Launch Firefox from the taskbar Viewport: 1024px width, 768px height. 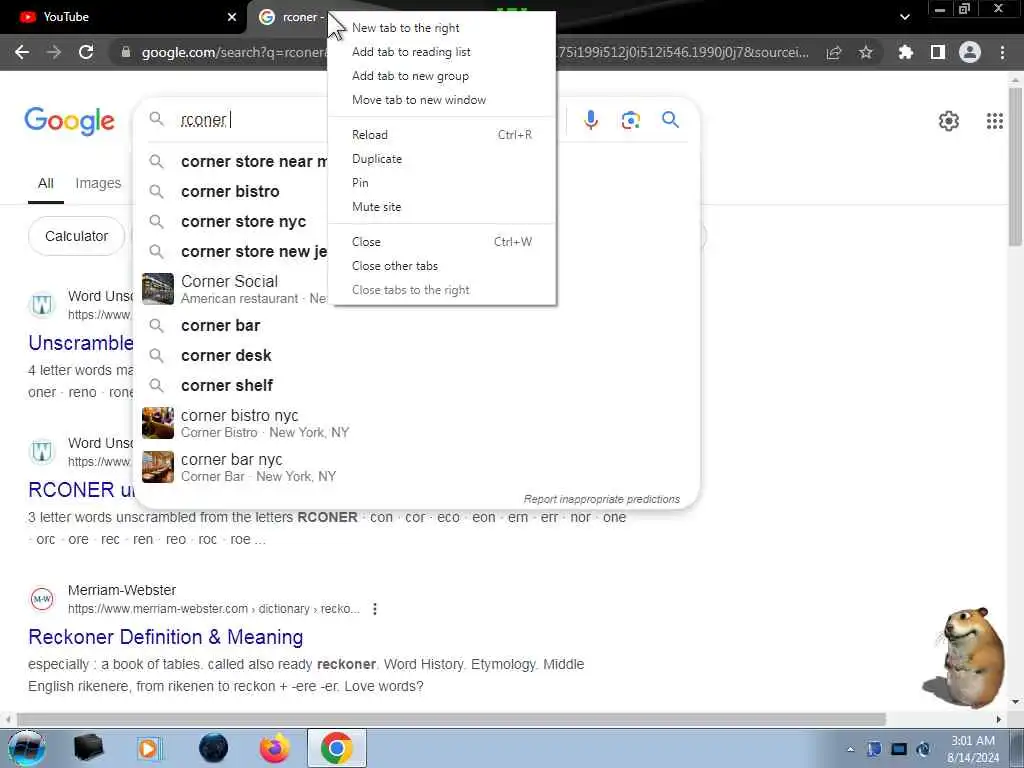click(275, 748)
